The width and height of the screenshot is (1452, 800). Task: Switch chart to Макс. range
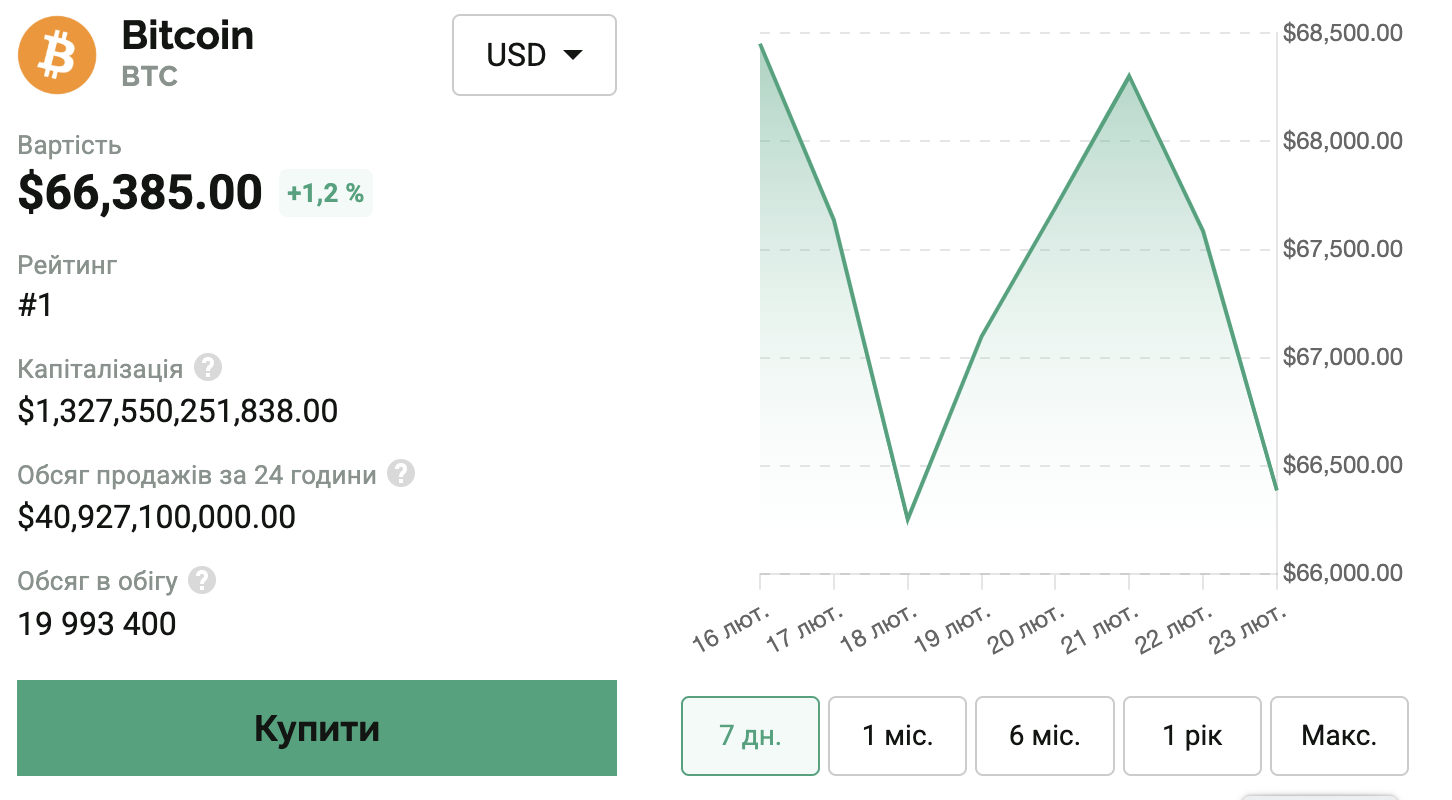[x=1339, y=736]
